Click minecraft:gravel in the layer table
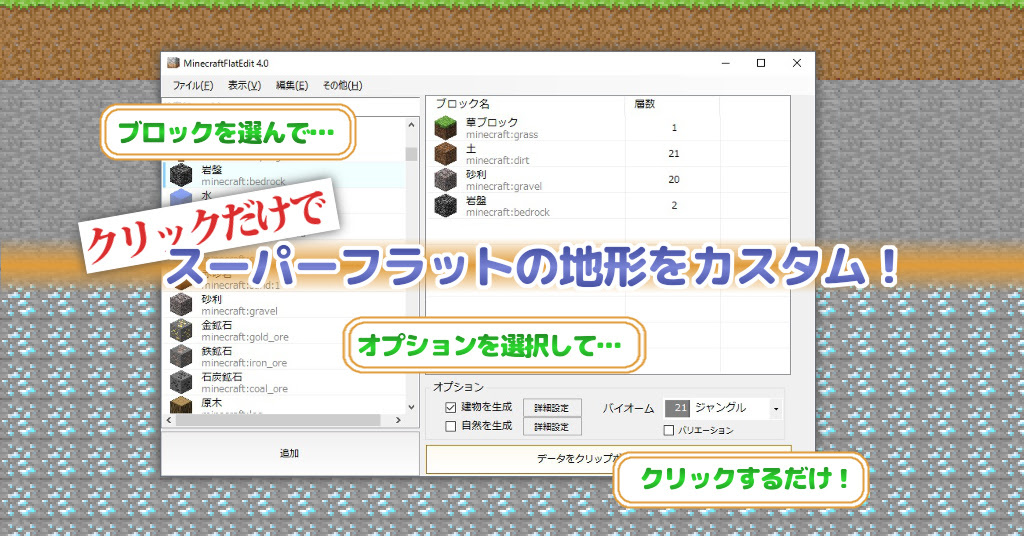The image size is (1024, 536). [x=504, y=186]
